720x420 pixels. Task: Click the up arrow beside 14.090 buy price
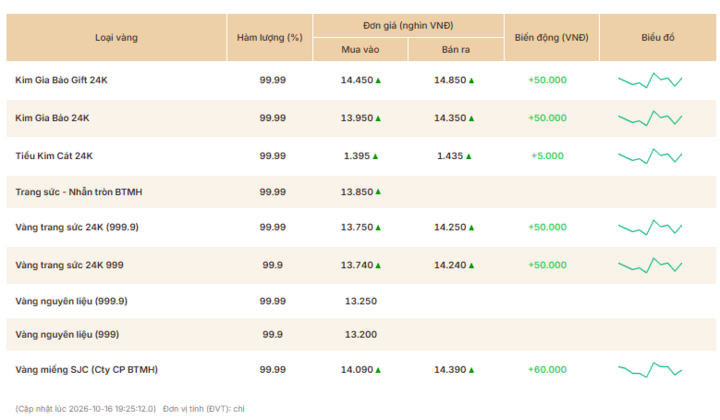[378, 370]
